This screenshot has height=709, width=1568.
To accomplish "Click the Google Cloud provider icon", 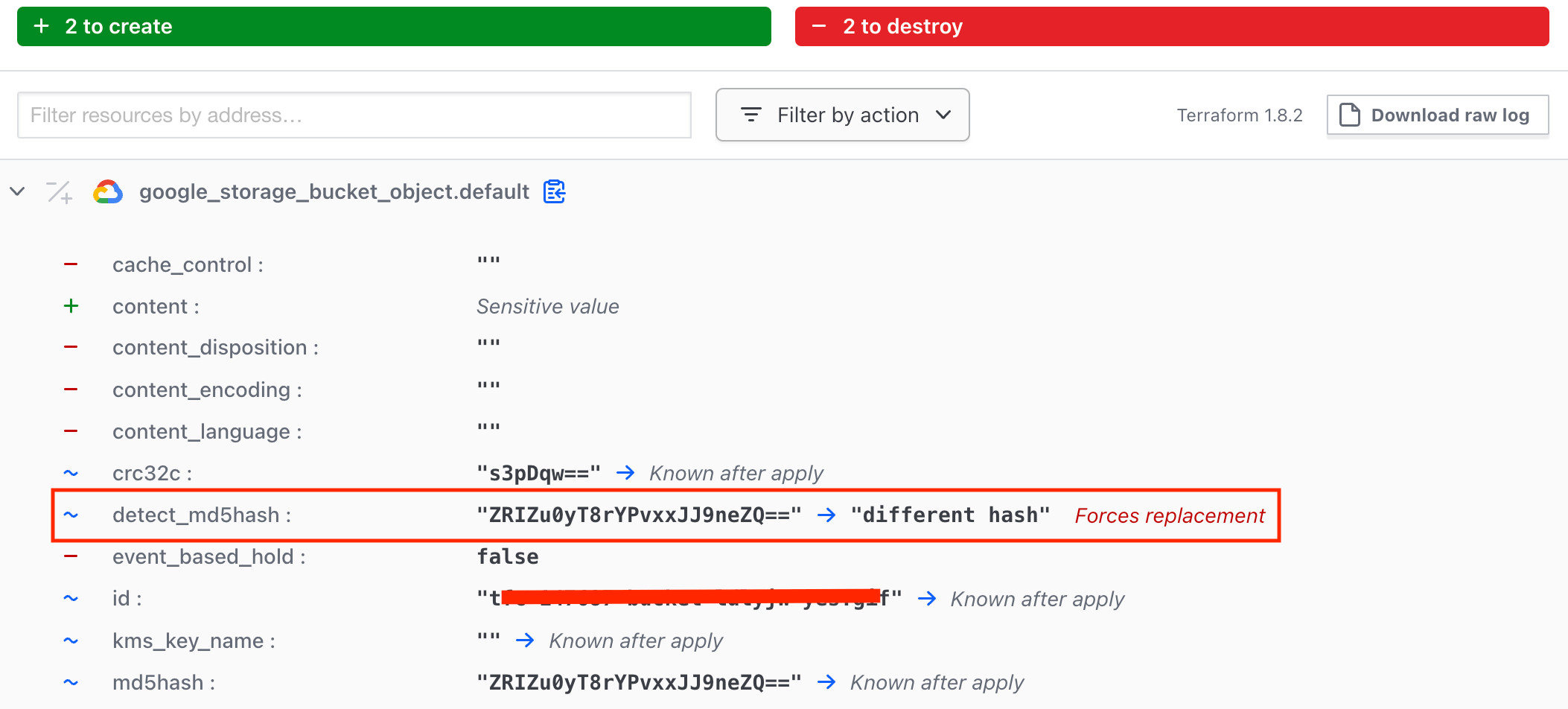I will pos(108,191).
